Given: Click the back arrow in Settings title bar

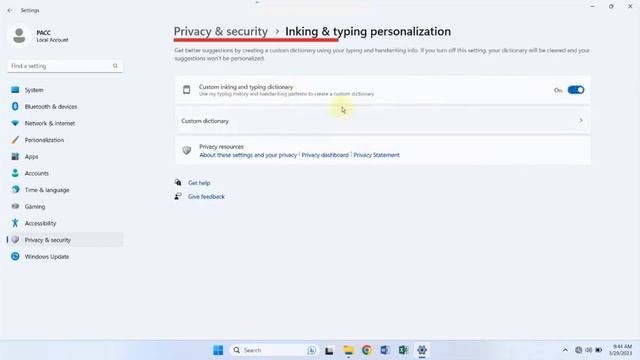Looking at the screenshot, I should (x=10, y=10).
